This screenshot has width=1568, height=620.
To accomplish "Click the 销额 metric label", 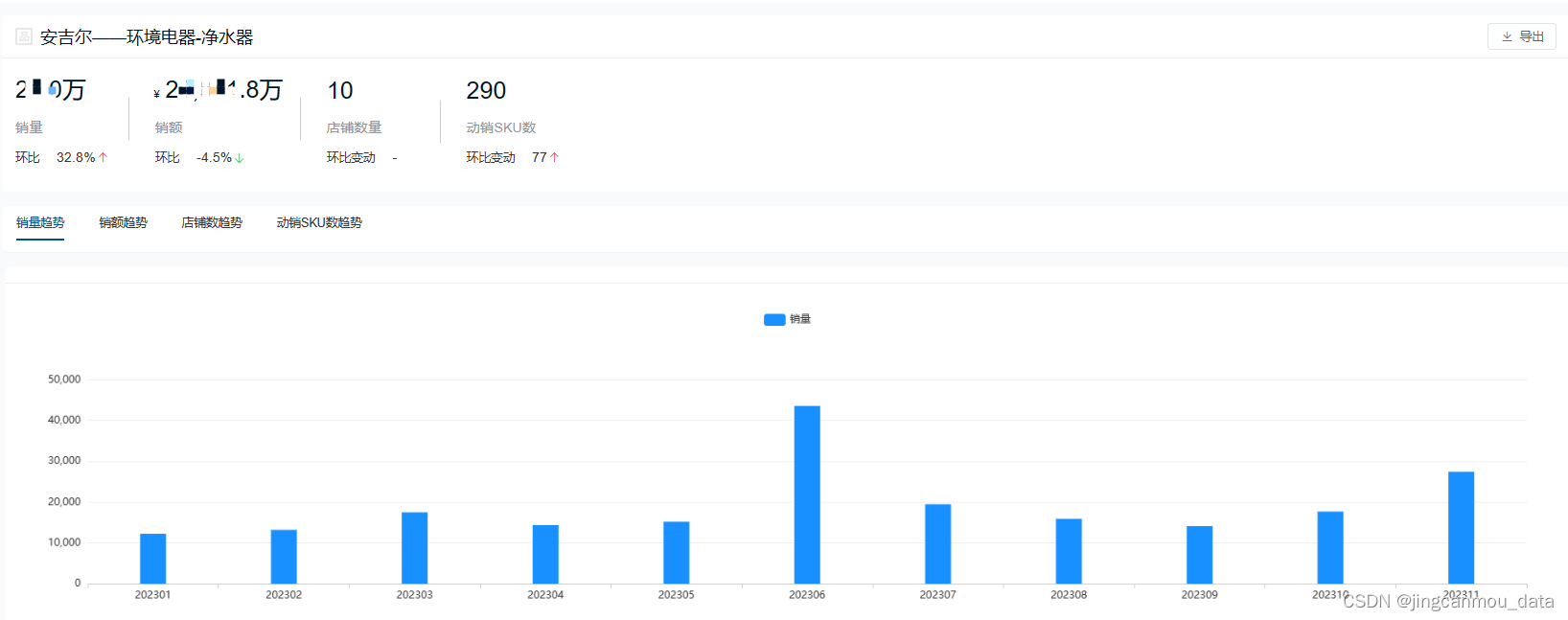I will coord(169,127).
